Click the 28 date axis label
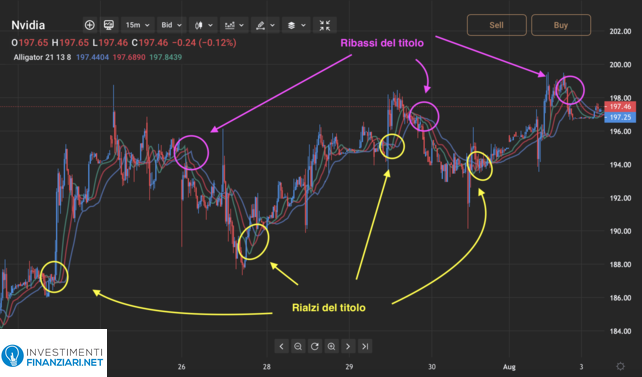The image size is (642, 377). [267, 367]
